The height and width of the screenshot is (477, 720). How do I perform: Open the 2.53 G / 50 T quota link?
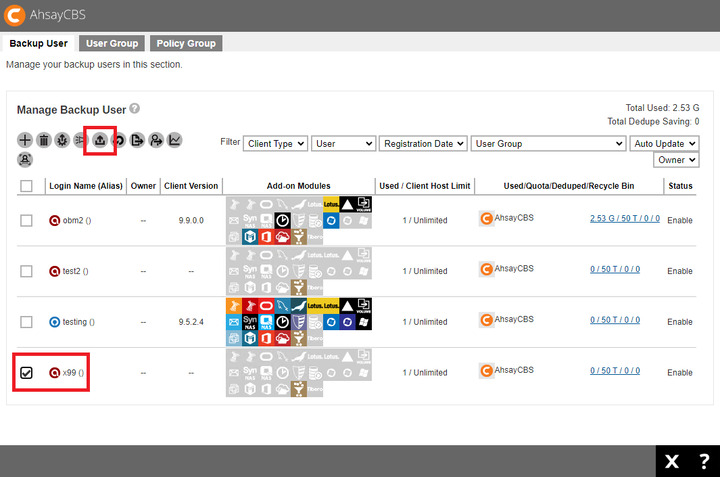click(624, 218)
